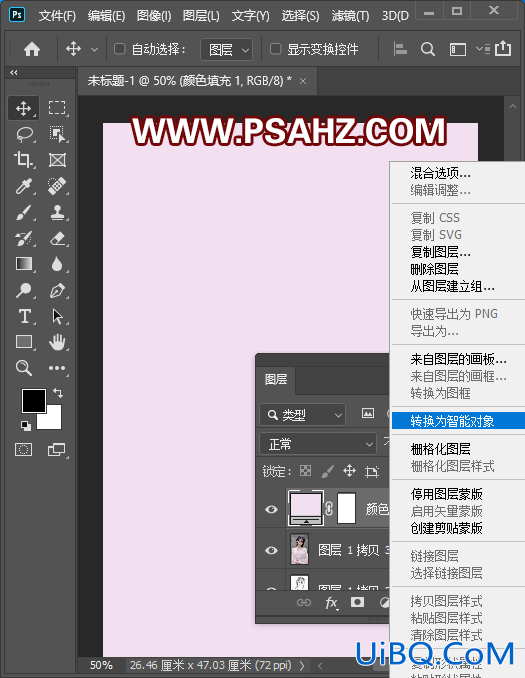The height and width of the screenshot is (678, 525).
Task: Select the Move tool in toolbox
Action: pos(23,108)
